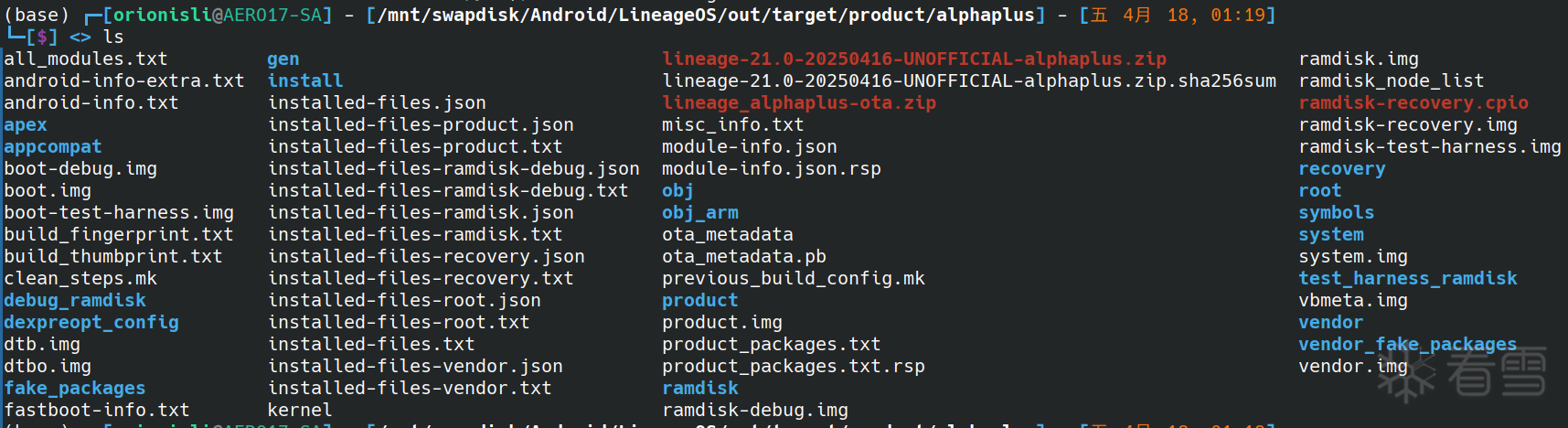Select the product_packages.txt.rsp file entry
The height and width of the screenshot is (428, 1568).
793,366
